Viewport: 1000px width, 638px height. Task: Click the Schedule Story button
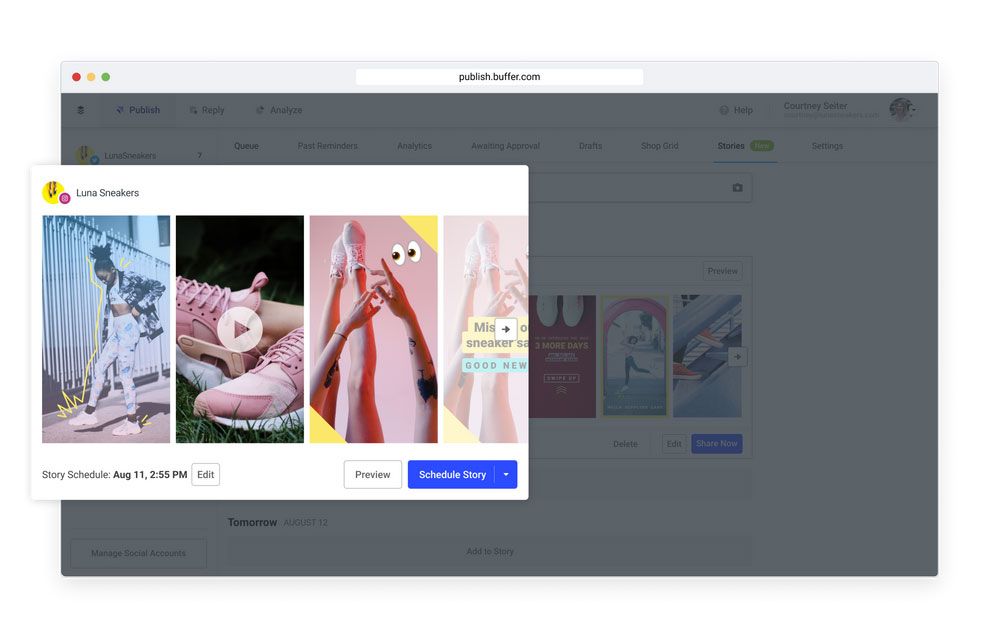(x=452, y=475)
